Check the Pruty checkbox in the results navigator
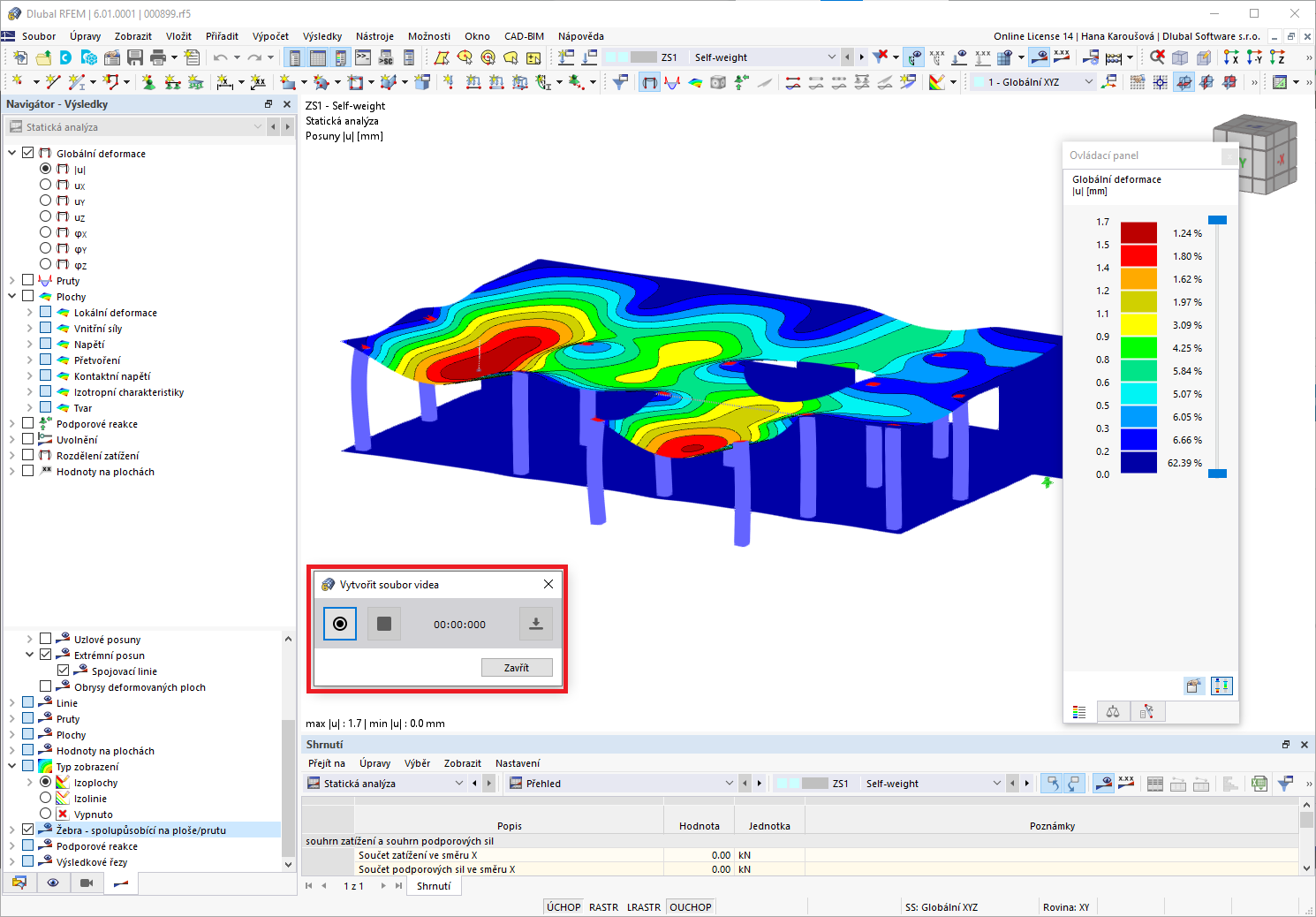Screen dimensions: 1316x917 28,280
